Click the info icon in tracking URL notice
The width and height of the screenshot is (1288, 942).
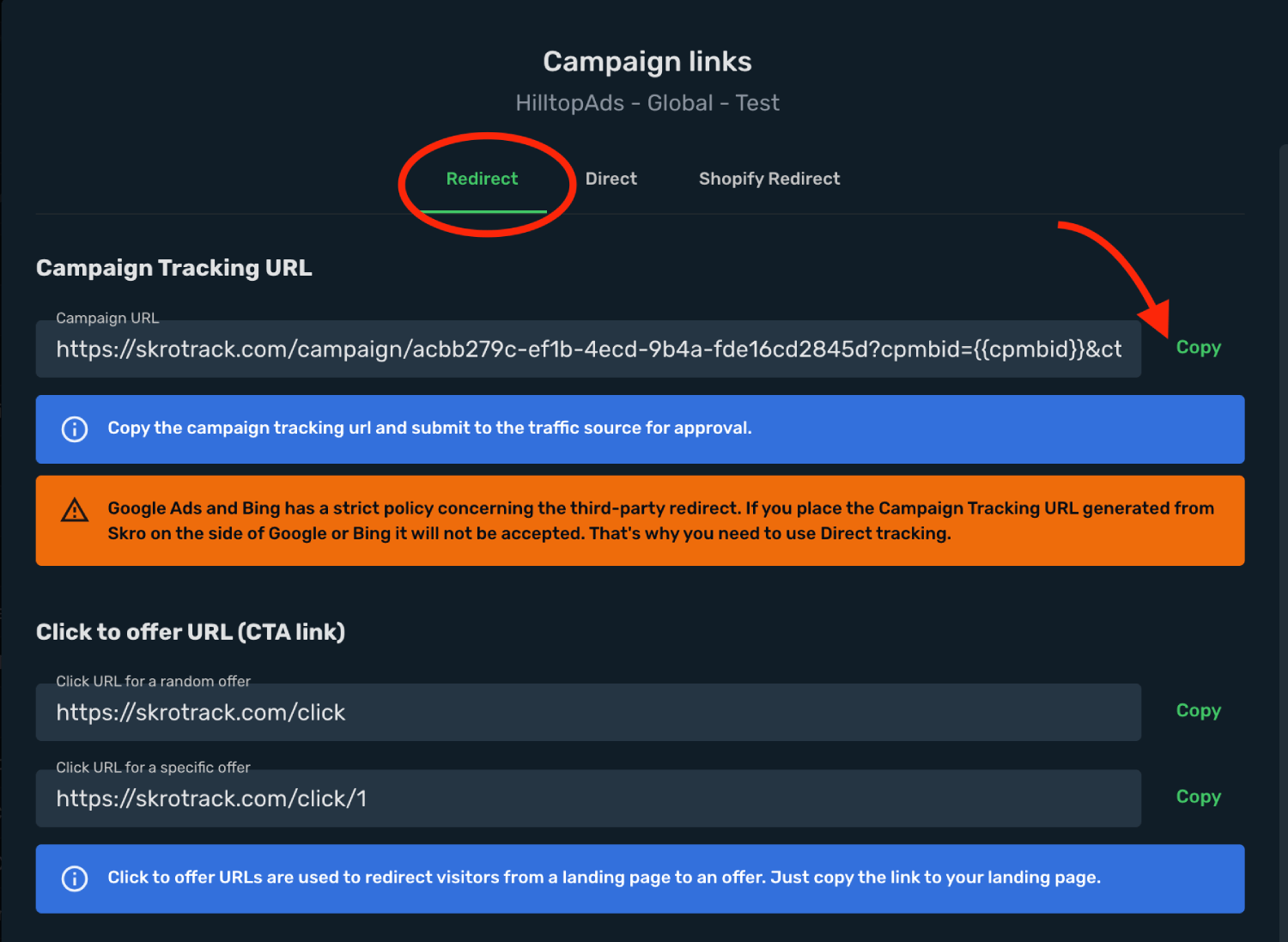[75, 428]
